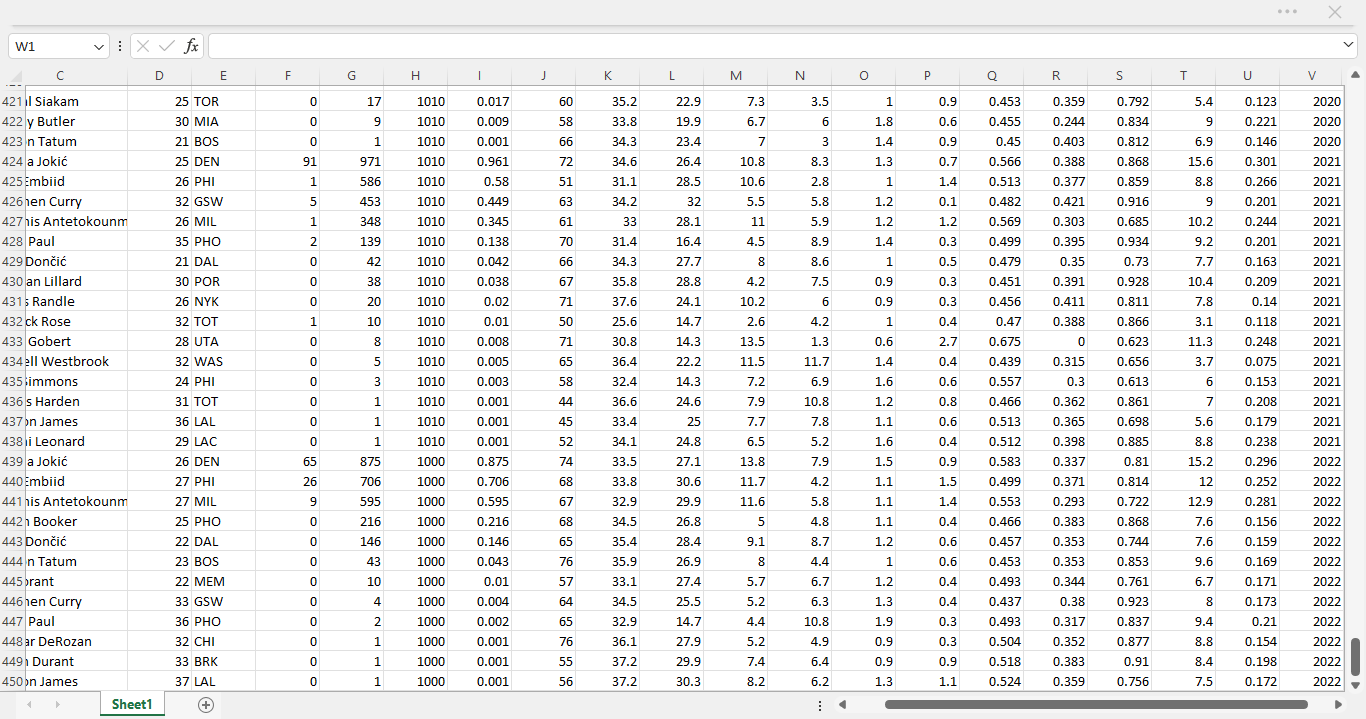This screenshot has width=1366, height=719.
Task: Click the 'ar DeRozan' name cell
Action: (x=76, y=641)
